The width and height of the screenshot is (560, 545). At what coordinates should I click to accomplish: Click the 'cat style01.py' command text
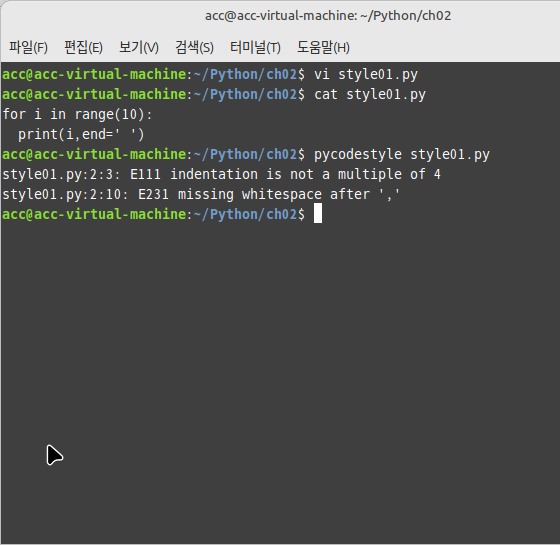pyautogui.click(x=370, y=95)
